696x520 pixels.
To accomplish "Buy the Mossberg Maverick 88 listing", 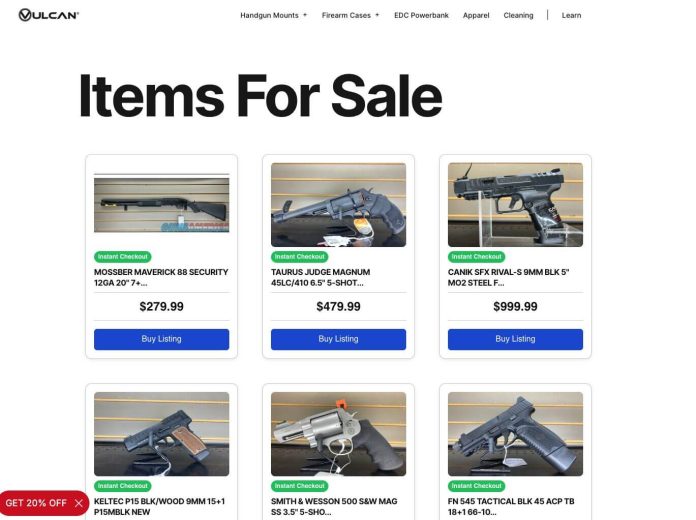I will (162, 339).
